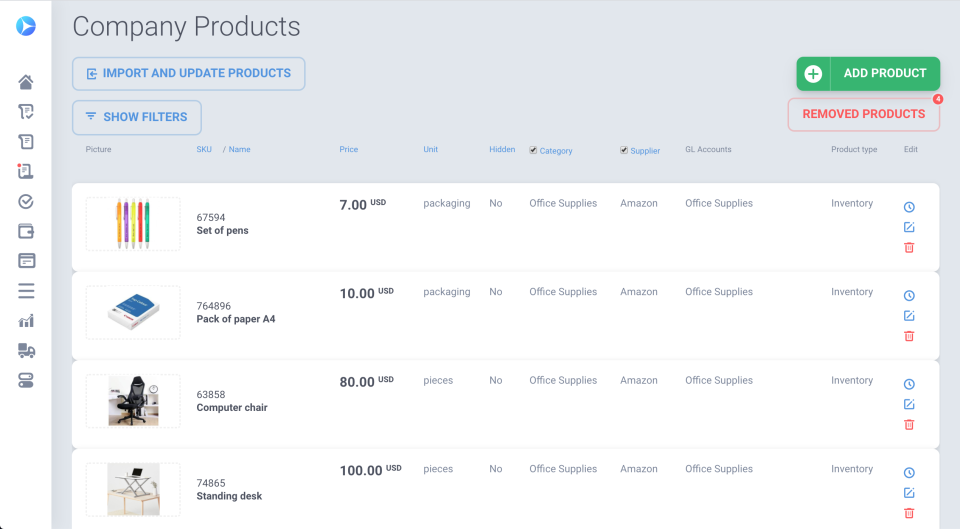Click the Add Product button
Viewport: 960px width, 529px height.
point(868,74)
